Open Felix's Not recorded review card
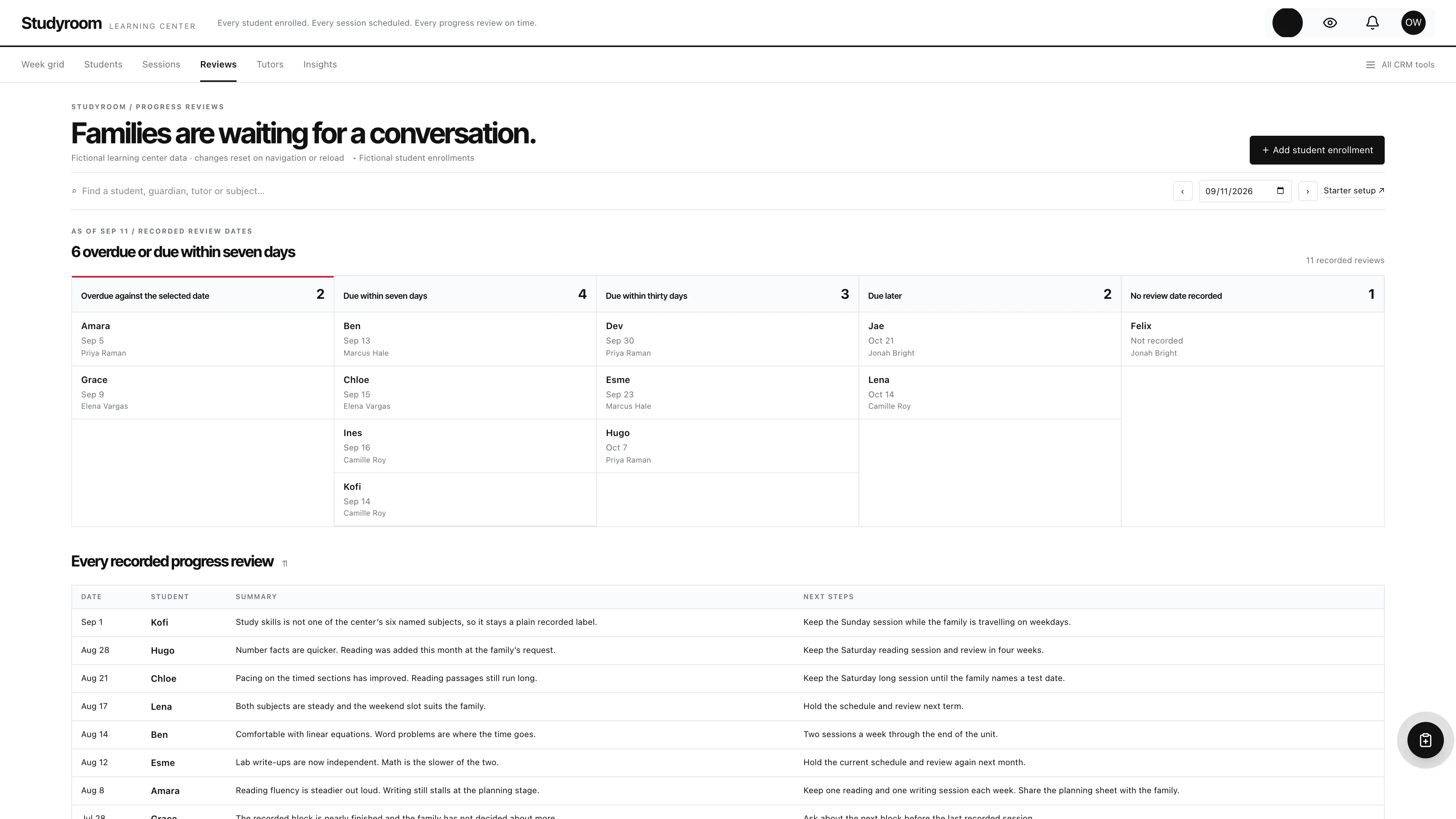 pyautogui.click(x=1252, y=339)
